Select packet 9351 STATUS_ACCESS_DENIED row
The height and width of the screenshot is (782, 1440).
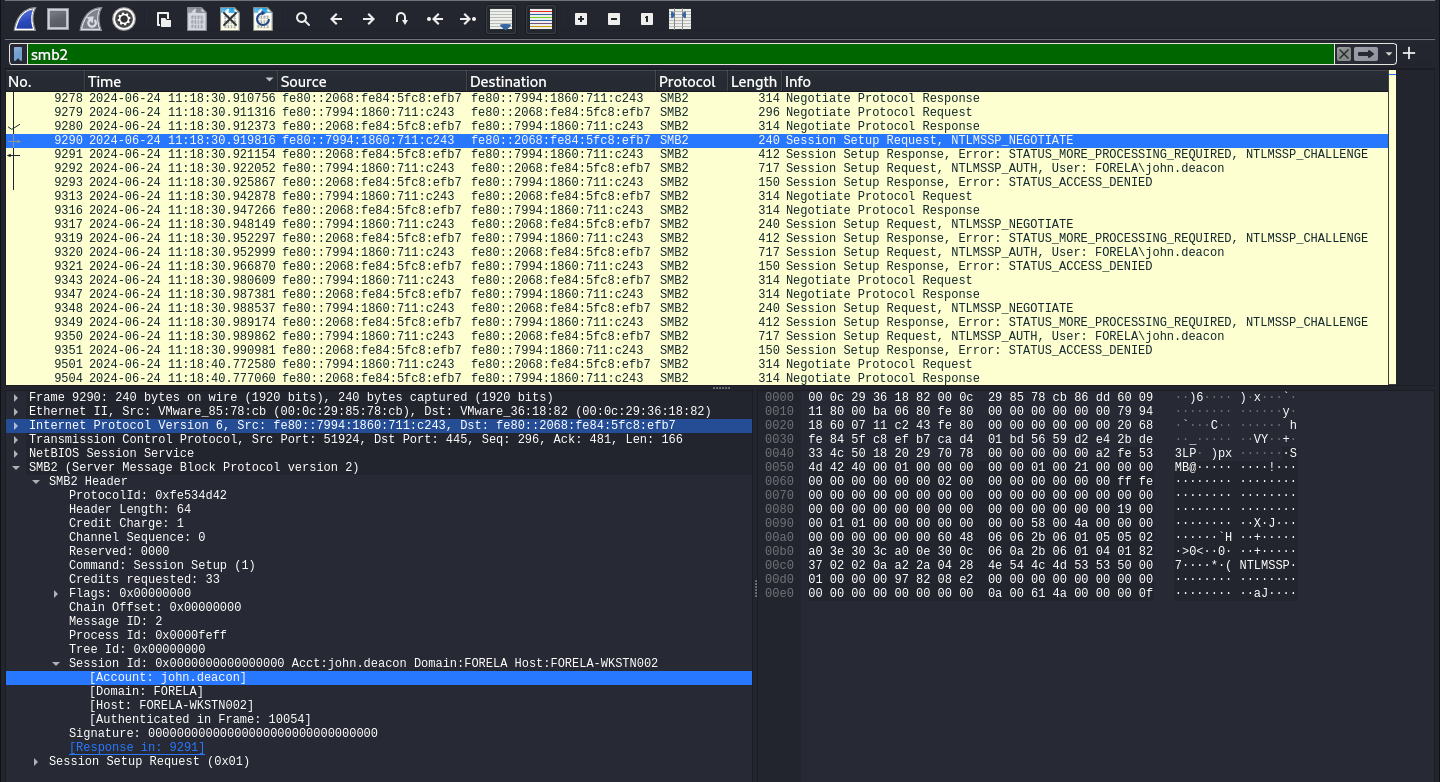(x=697, y=351)
